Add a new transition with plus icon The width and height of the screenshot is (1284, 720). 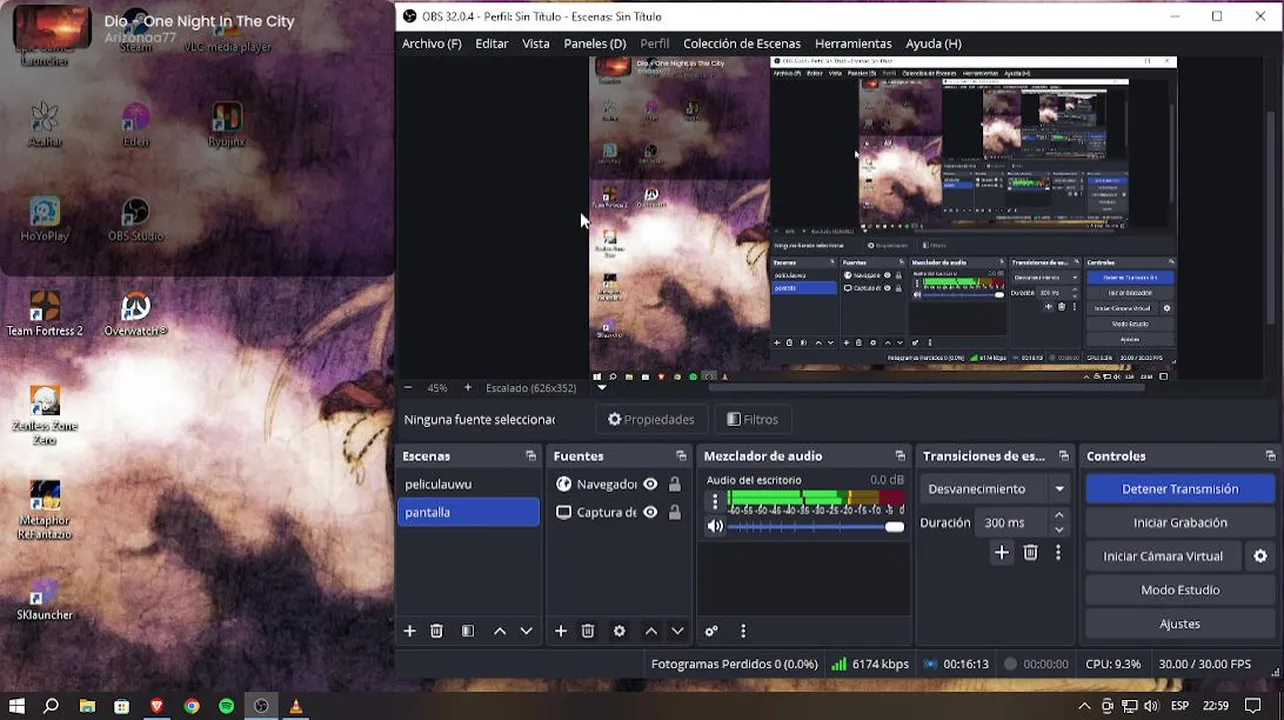[x=1001, y=552]
